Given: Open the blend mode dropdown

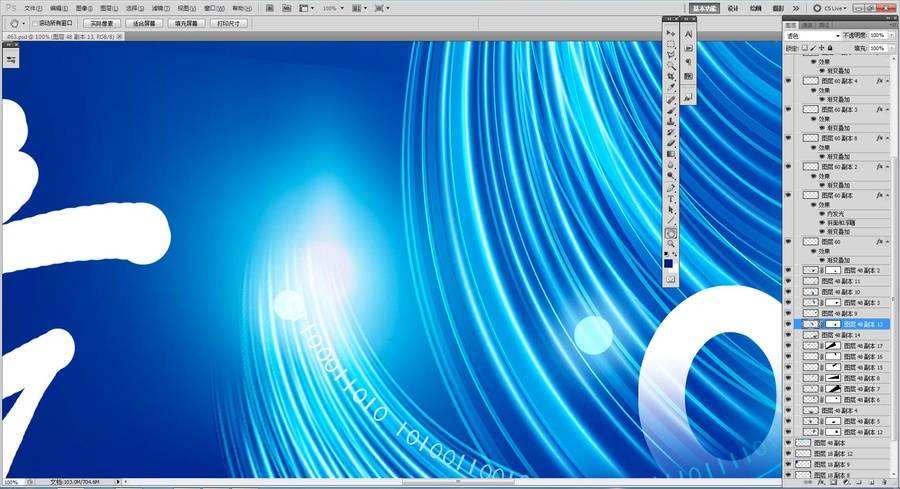Looking at the screenshot, I should tap(813, 36).
